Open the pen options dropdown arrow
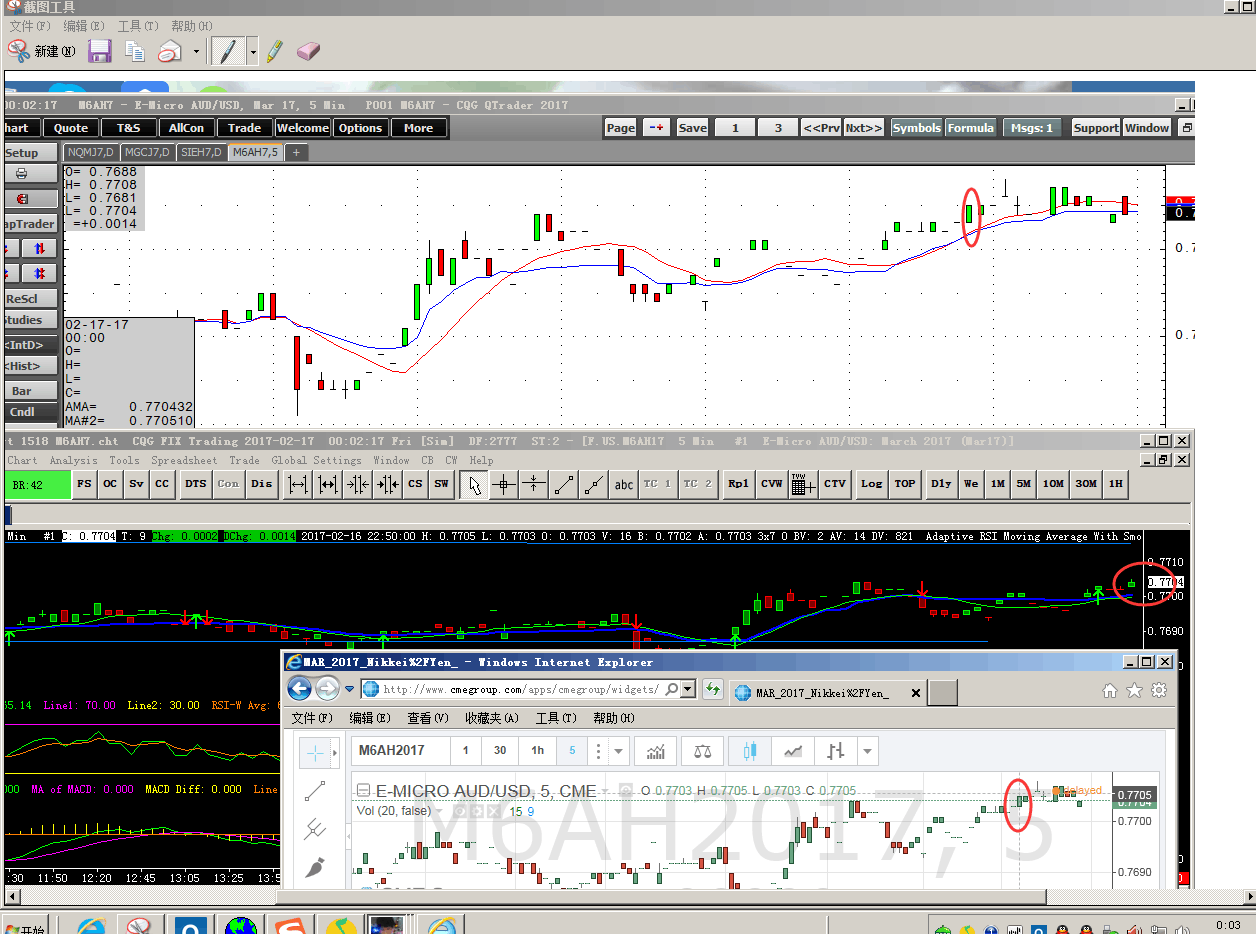 (x=253, y=51)
